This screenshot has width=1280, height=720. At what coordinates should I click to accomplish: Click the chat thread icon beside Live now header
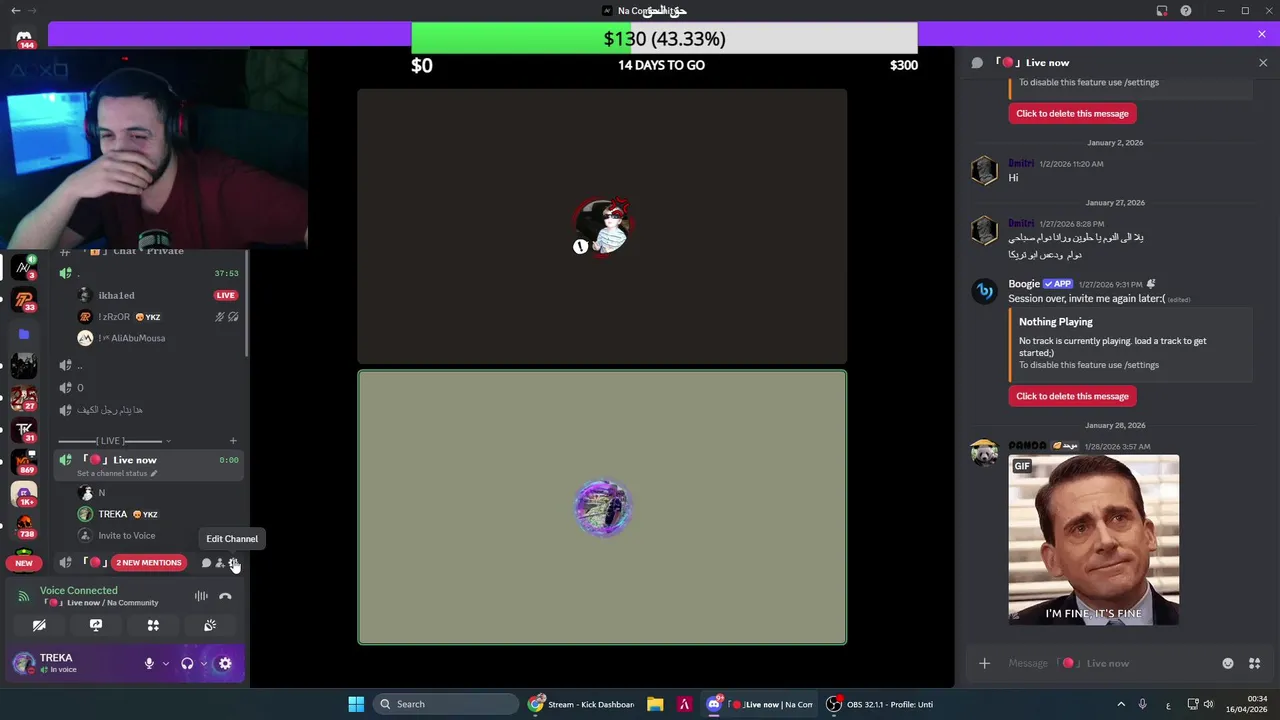click(977, 62)
